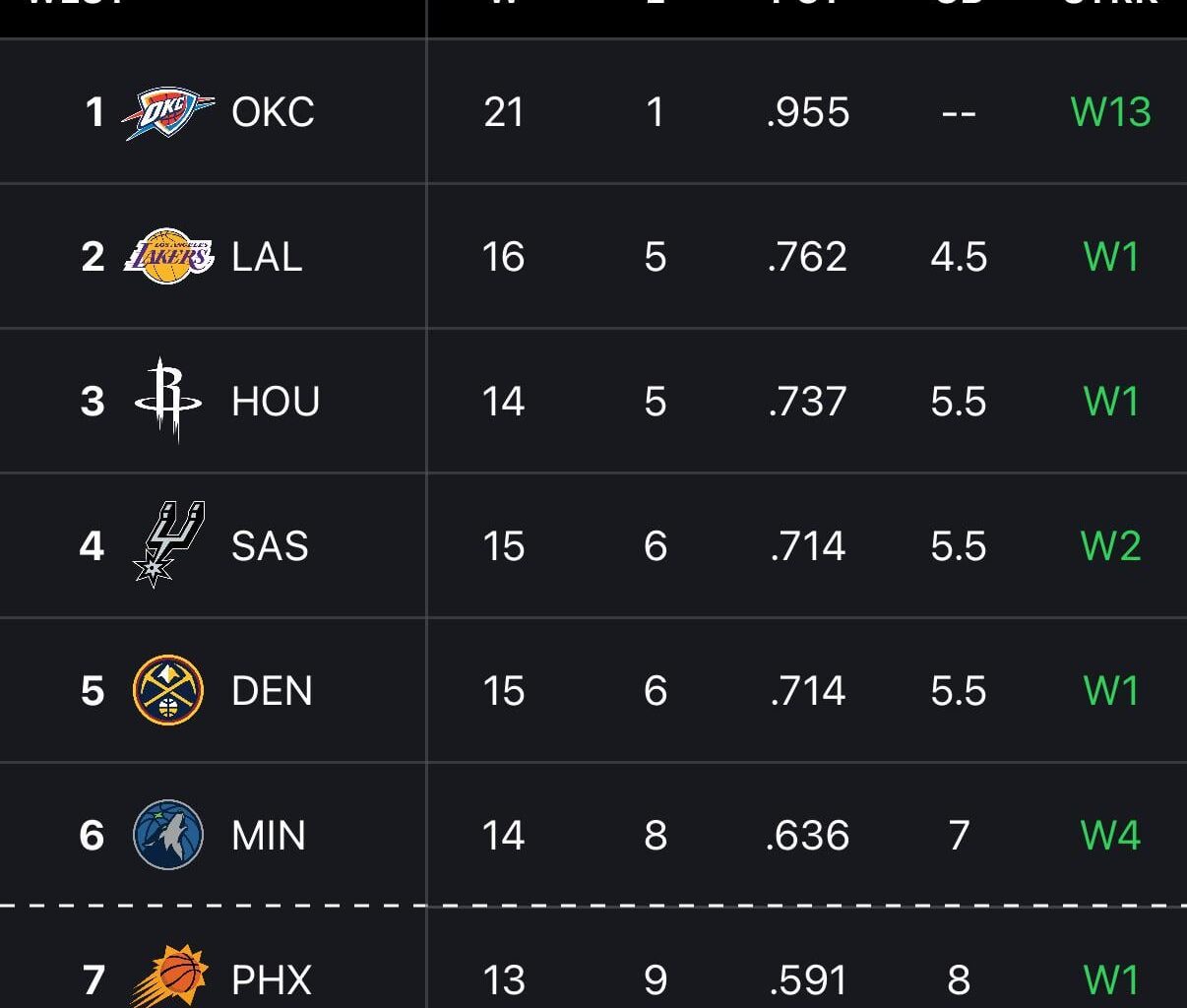Viewport: 1187px width, 1008px height.
Task: Click the Oklahoma City Thunder logo
Action: coord(167,112)
